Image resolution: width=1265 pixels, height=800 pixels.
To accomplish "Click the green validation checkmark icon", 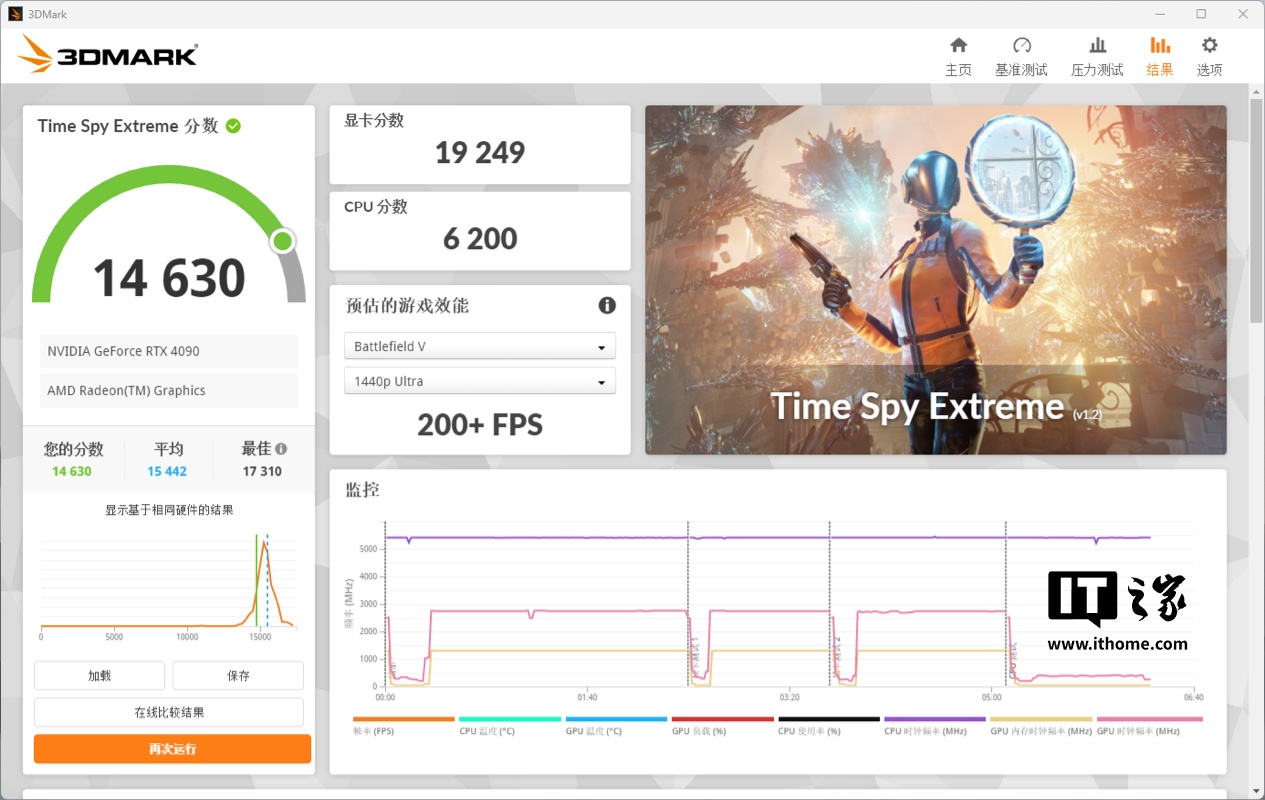I will point(233,126).
